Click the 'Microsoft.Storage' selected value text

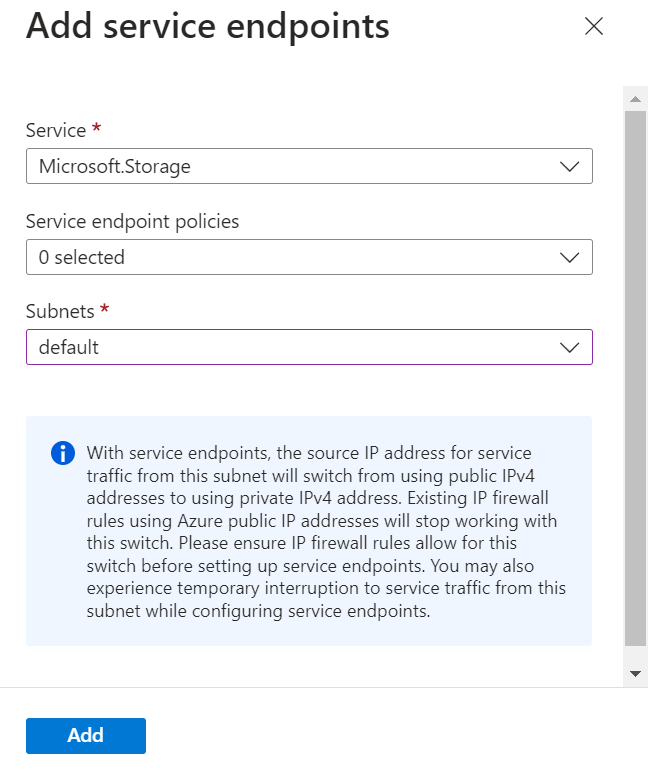[114, 167]
